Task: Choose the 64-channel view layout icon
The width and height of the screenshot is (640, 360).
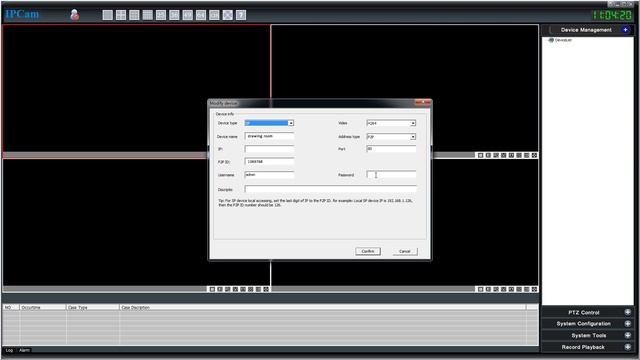Action: (201, 15)
